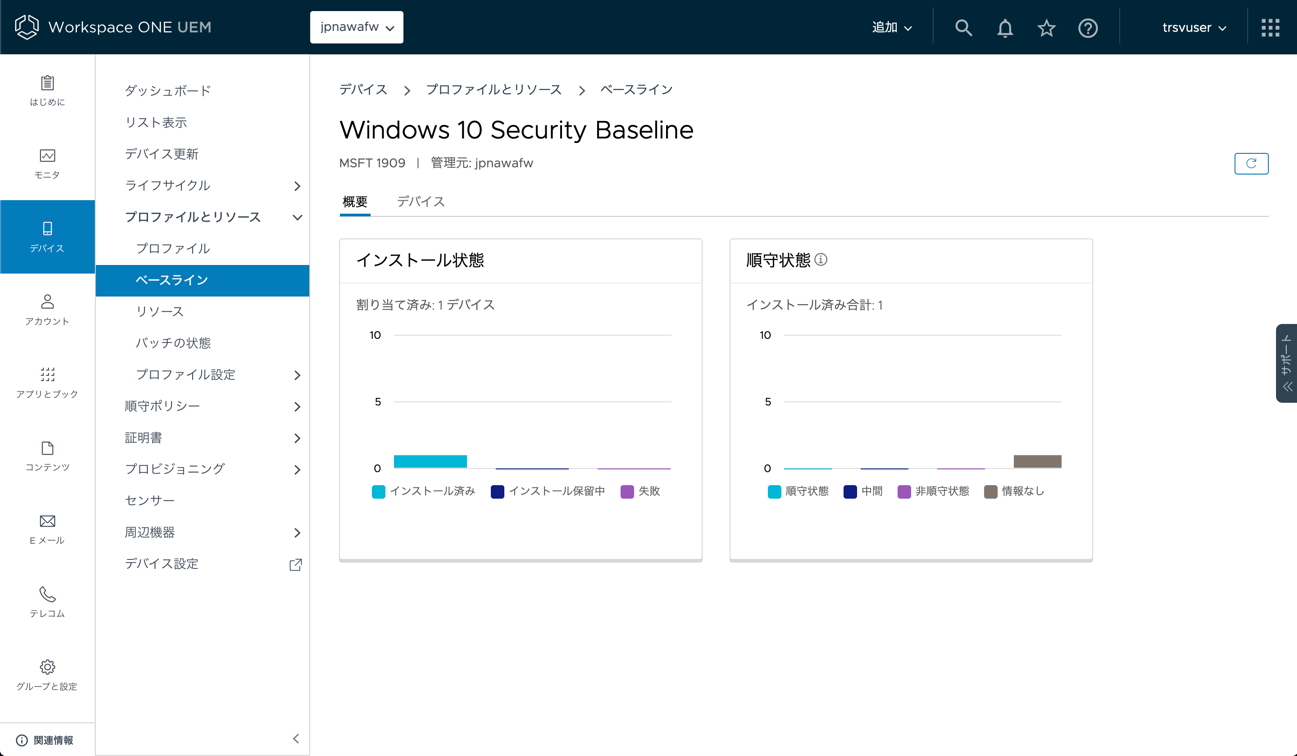Screen dimensions: 1297x756
Task: Switch to the デバイス tab
Action: 421,202
